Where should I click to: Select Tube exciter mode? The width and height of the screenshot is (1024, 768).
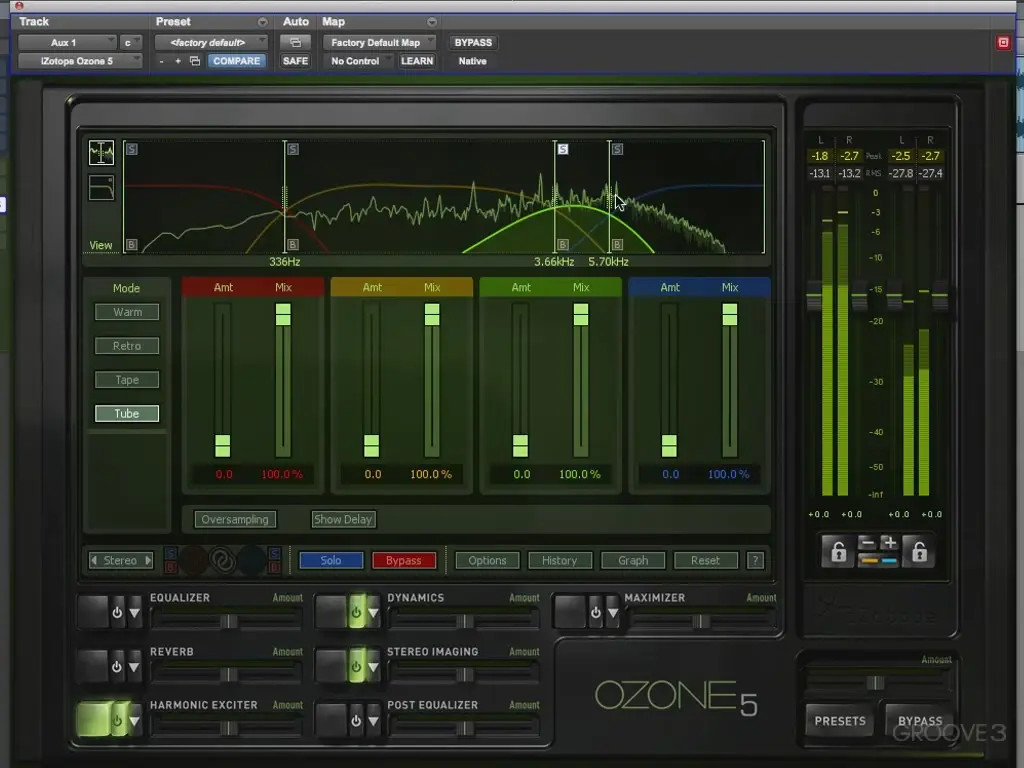coord(127,414)
